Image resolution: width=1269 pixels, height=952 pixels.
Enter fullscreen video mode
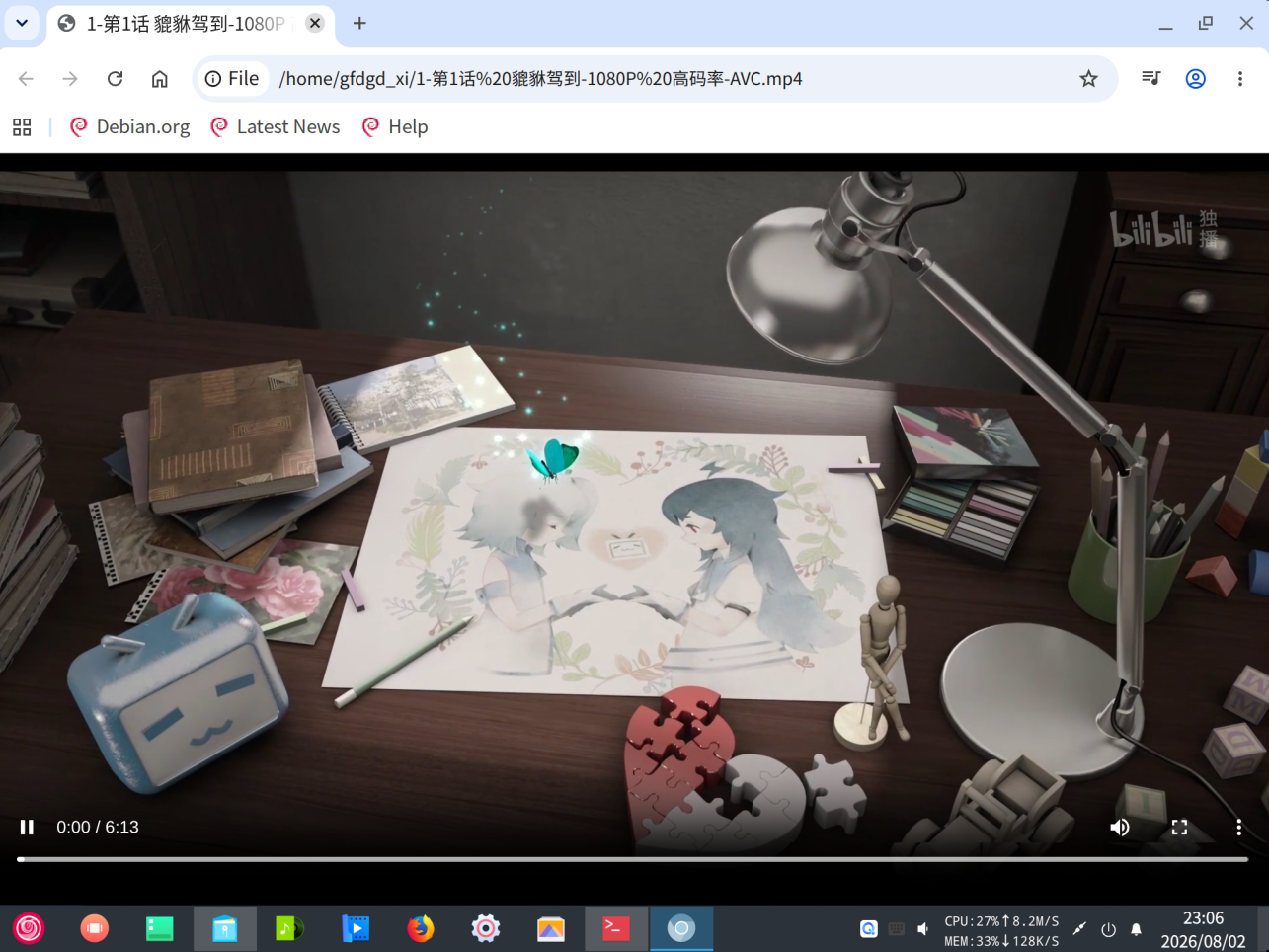[x=1179, y=828]
